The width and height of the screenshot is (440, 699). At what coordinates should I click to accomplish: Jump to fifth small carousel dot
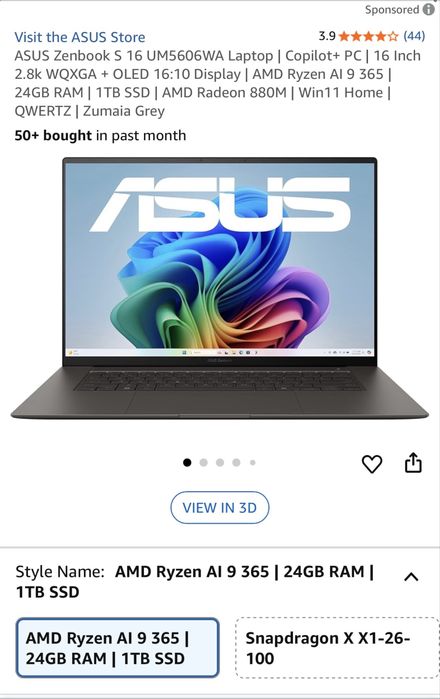[253, 462]
